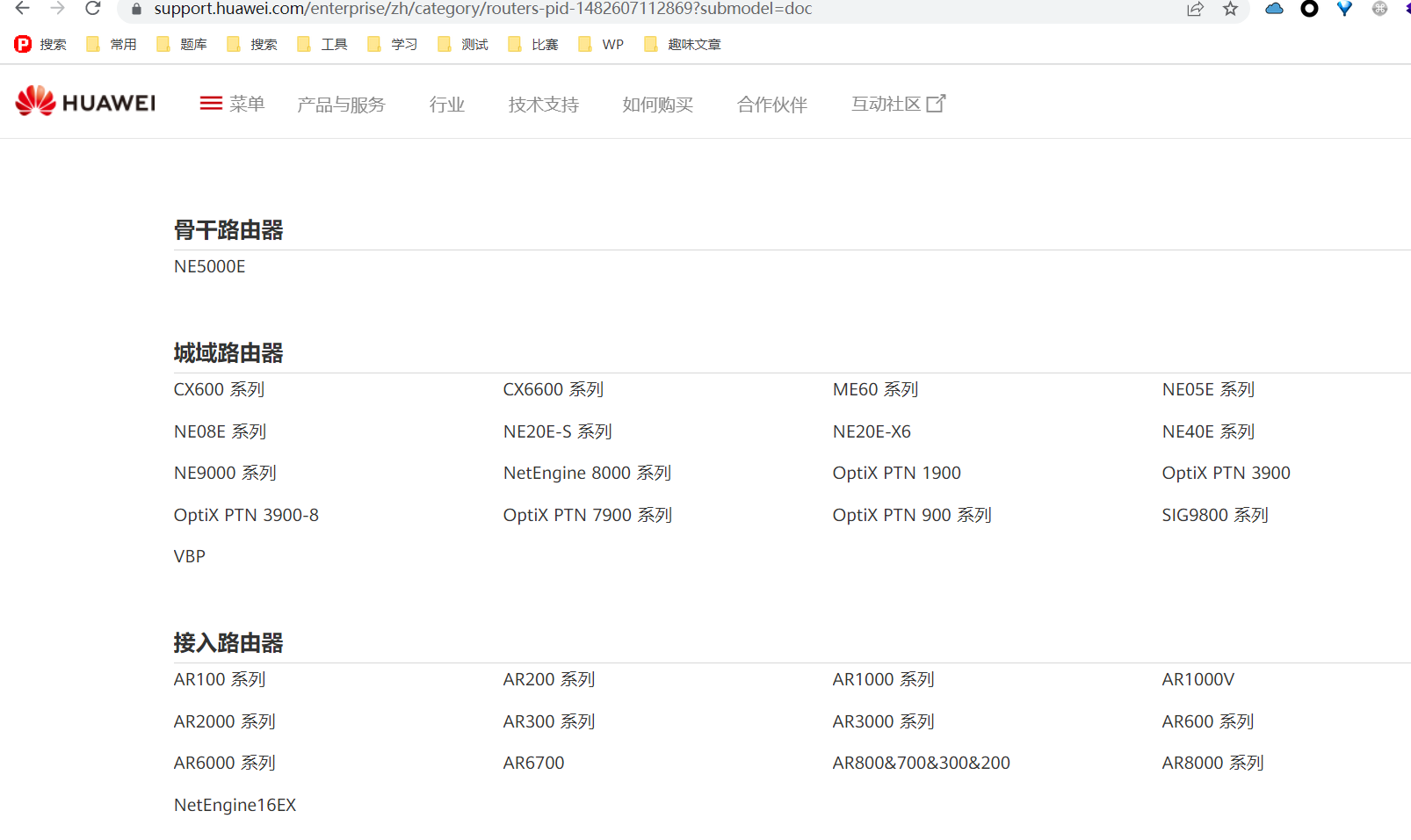Open the NE5000E product link

[209, 266]
